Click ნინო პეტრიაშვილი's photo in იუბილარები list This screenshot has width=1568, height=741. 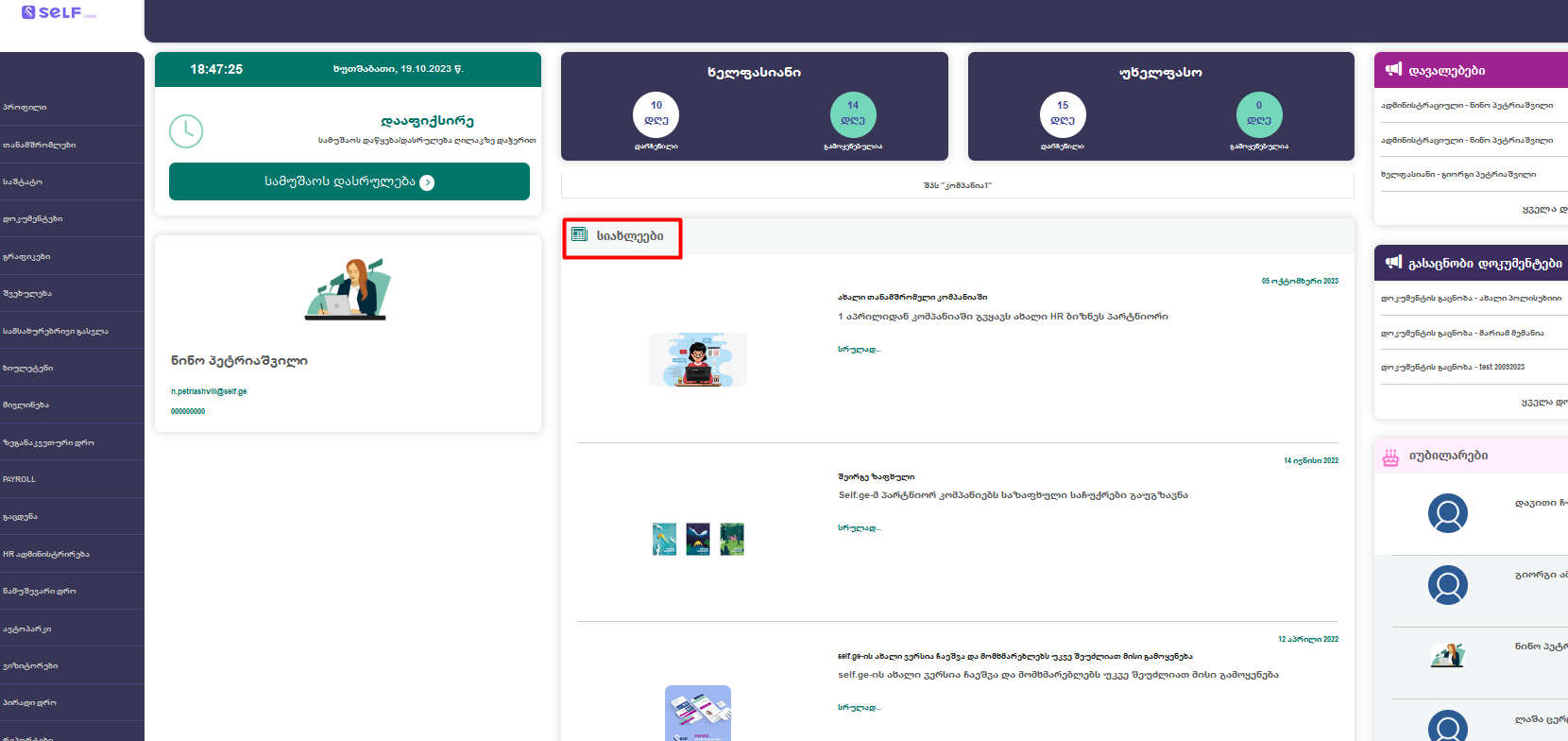click(x=1447, y=655)
